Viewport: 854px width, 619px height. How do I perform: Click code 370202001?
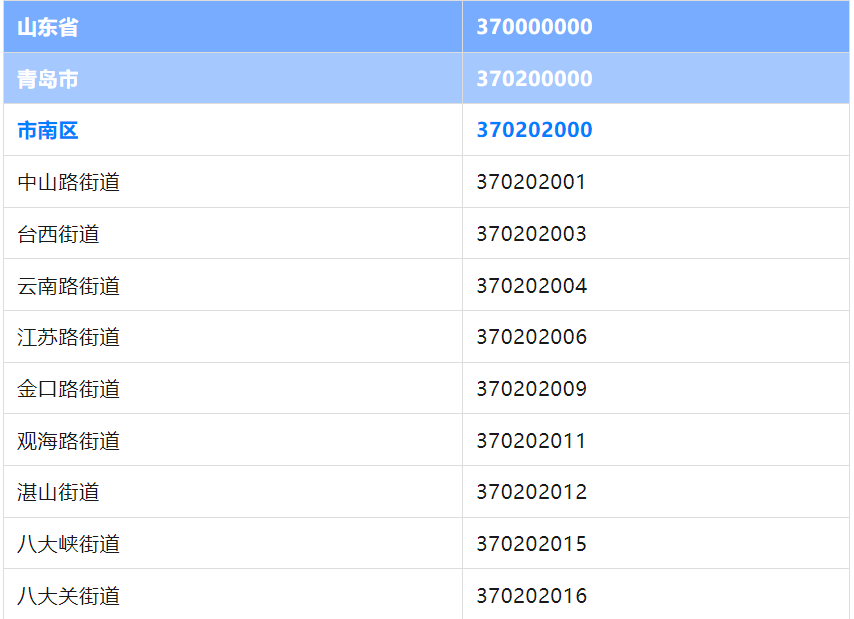(x=531, y=182)
